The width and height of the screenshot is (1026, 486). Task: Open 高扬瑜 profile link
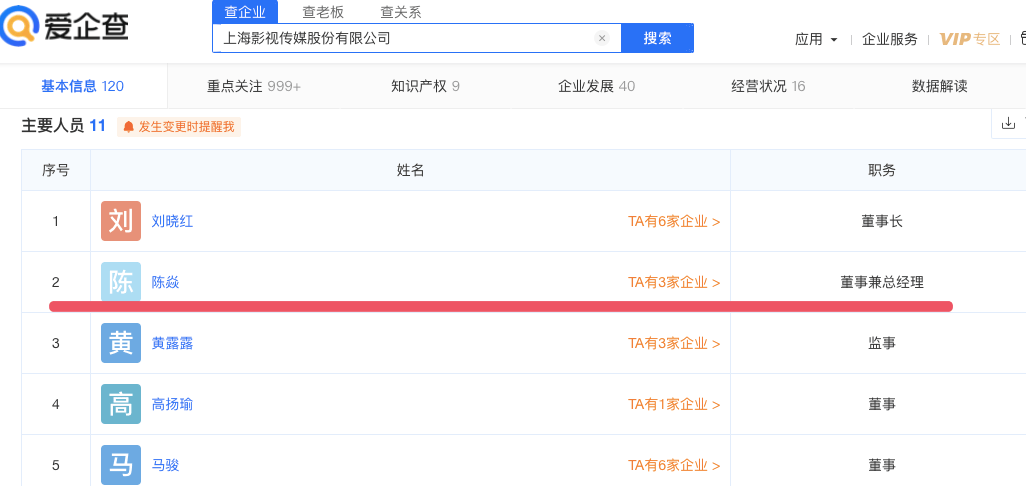[x=172, y=404]
